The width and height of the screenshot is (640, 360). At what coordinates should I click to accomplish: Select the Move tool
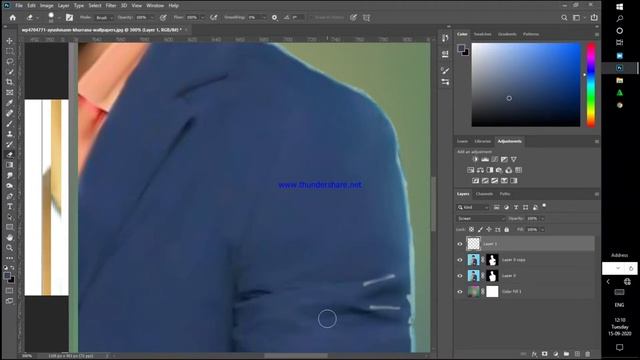pos(9,41)
